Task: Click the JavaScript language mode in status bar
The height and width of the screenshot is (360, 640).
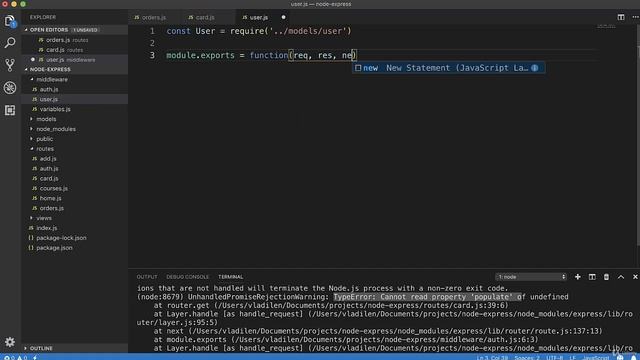Action: [x=596, y=358]
